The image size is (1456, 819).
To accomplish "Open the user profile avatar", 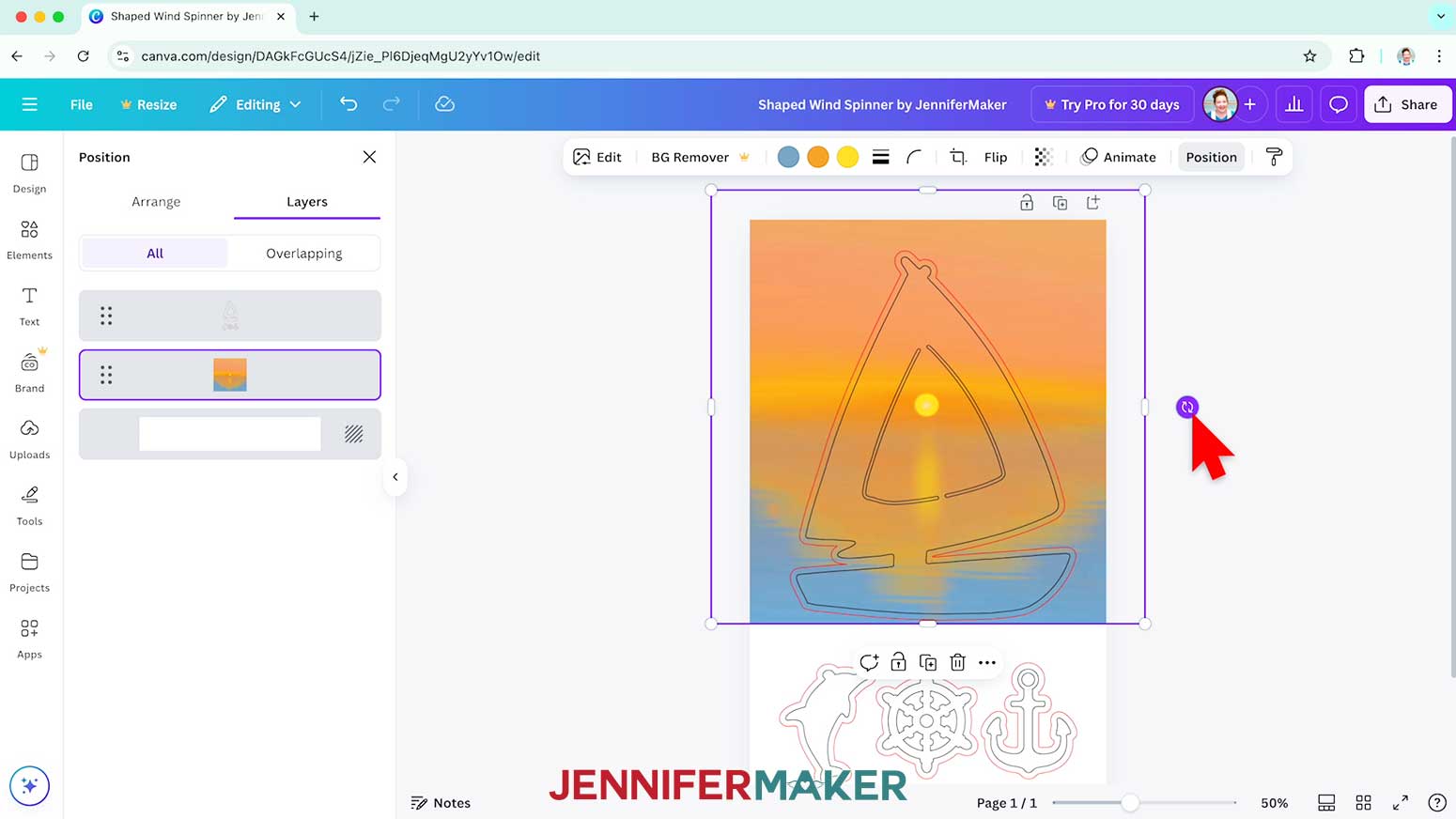I will coord(1220,104).
